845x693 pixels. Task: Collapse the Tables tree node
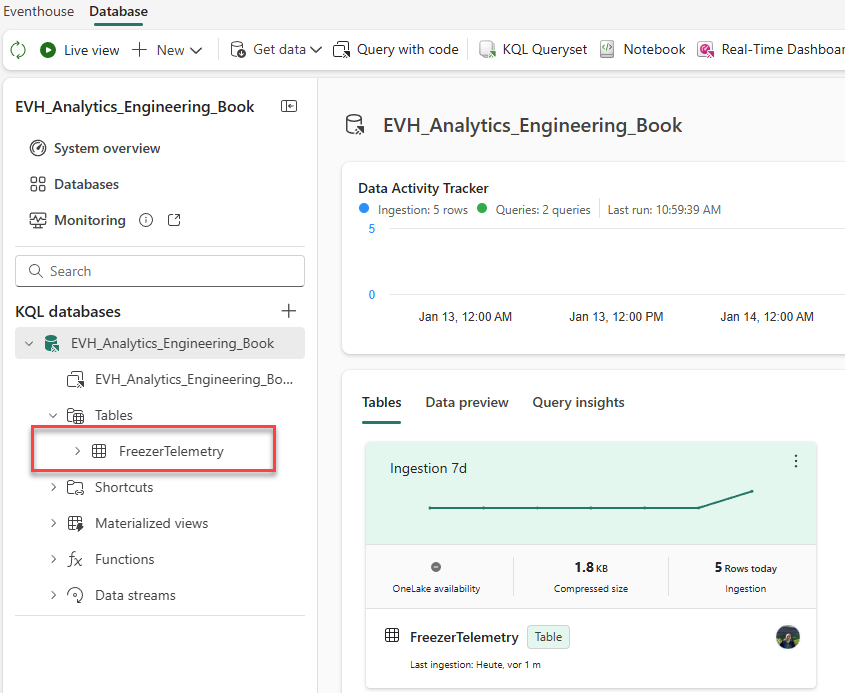(54, 415)
